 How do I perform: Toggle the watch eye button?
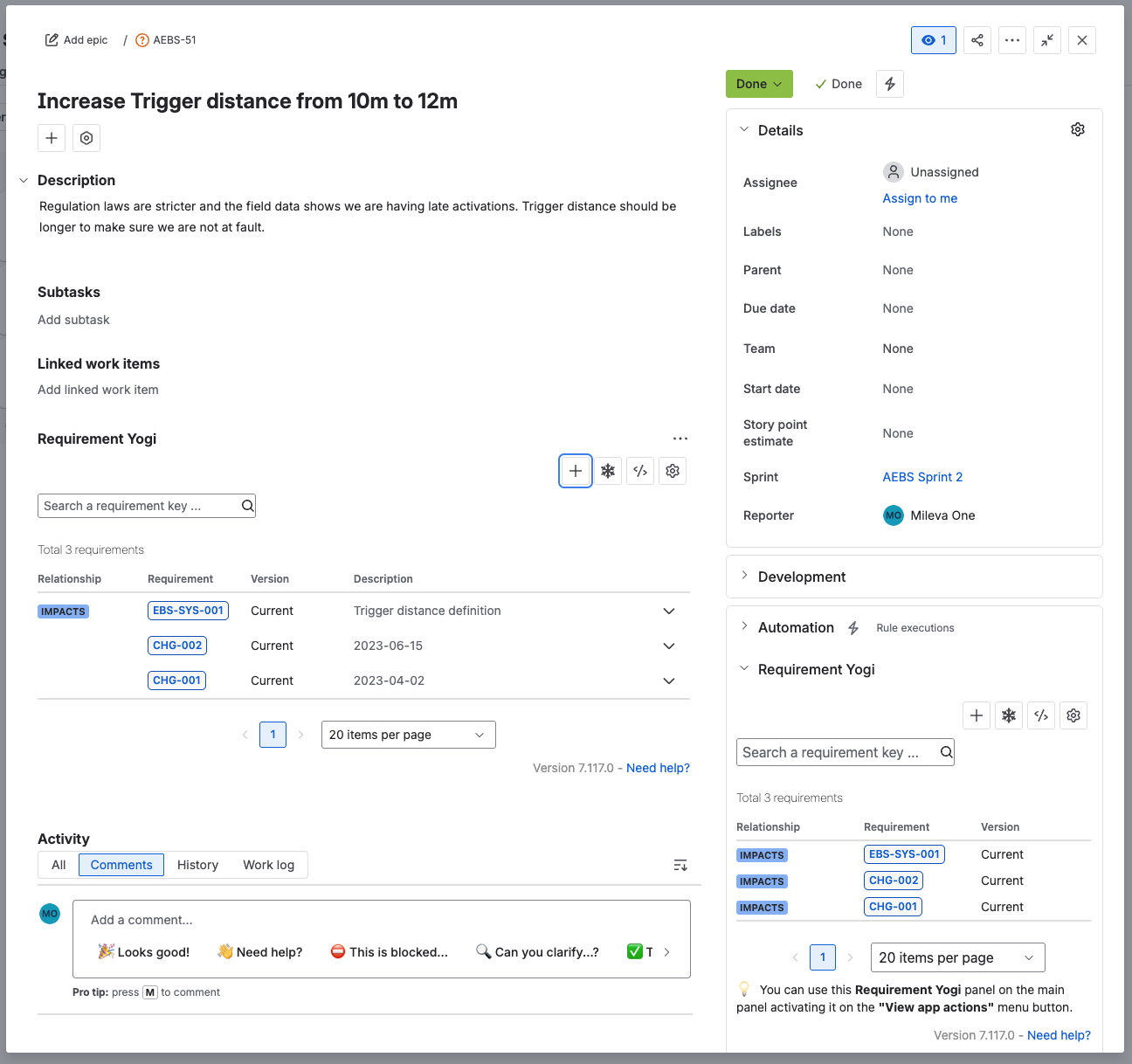(x=934, y=40)
